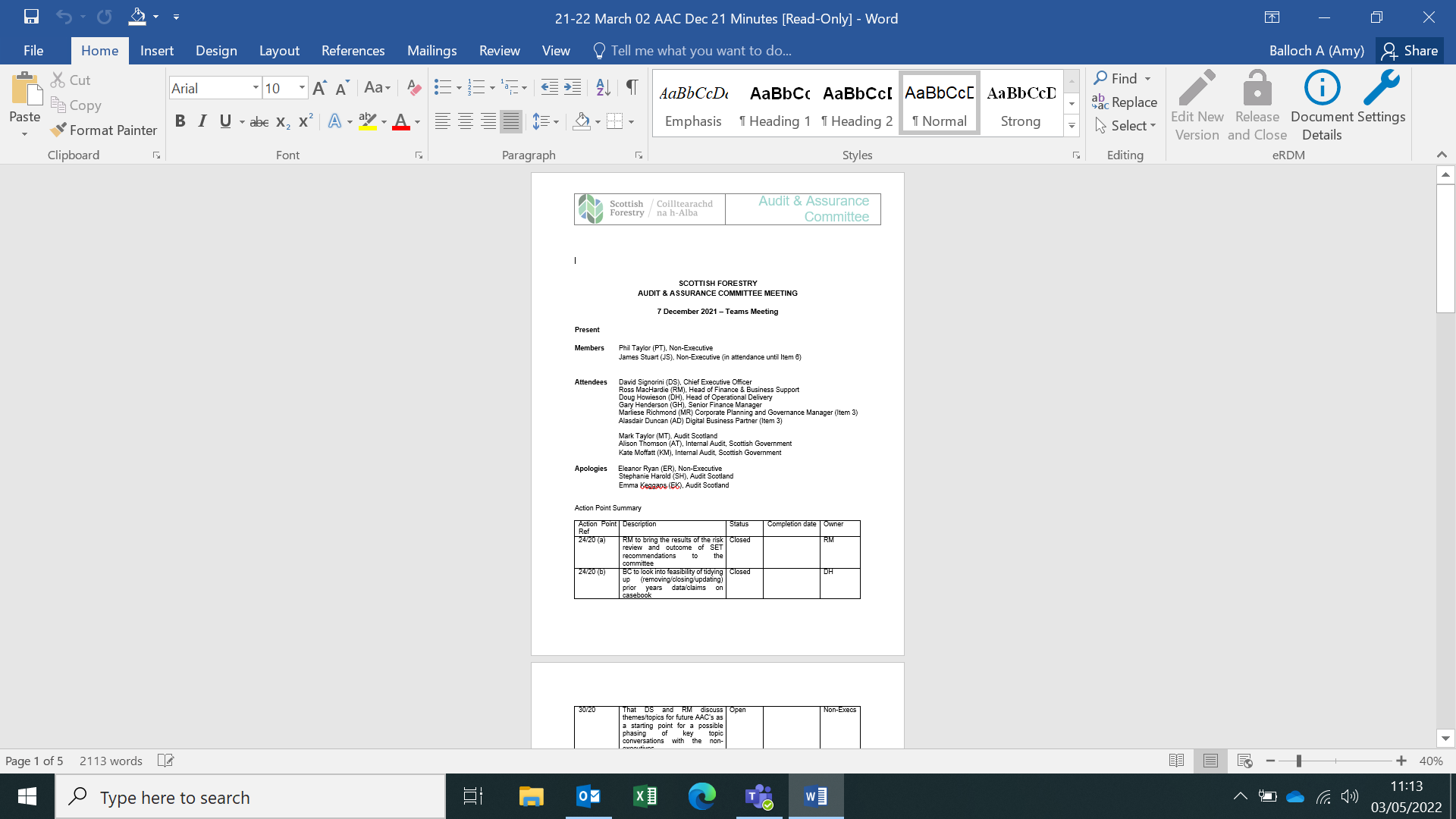Click the Windows taskbar search box
The image size is (1456, 819).
click(250, 797)
